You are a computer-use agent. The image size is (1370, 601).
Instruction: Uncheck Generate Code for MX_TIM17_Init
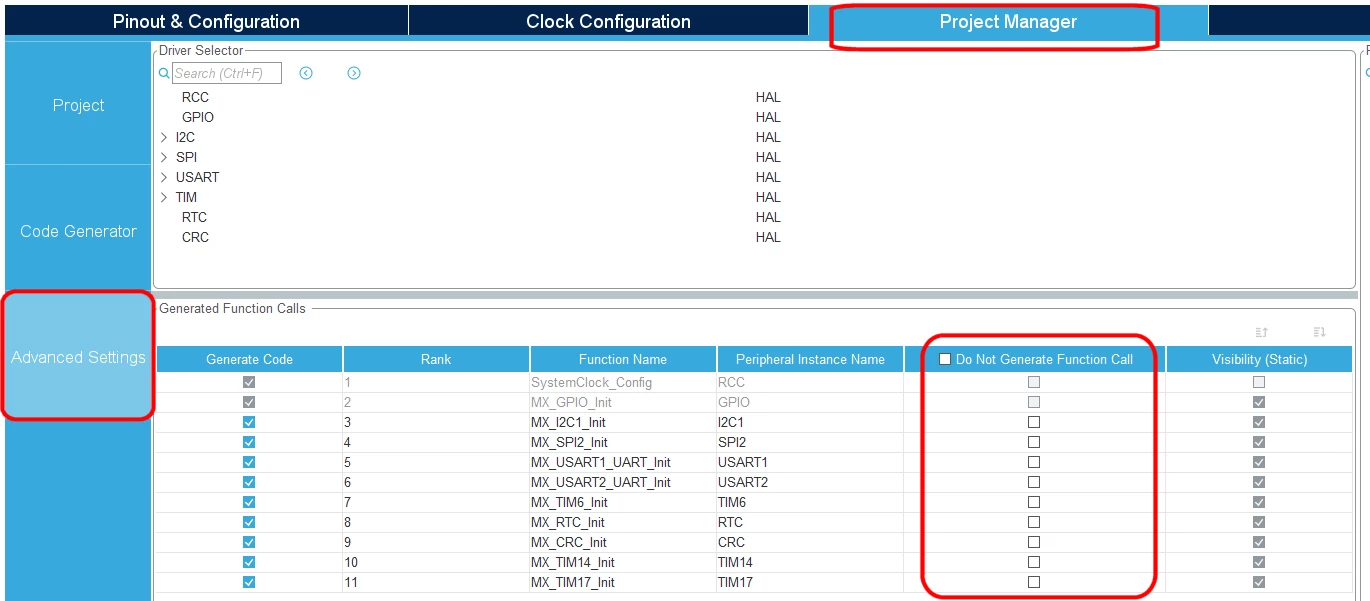249,582
